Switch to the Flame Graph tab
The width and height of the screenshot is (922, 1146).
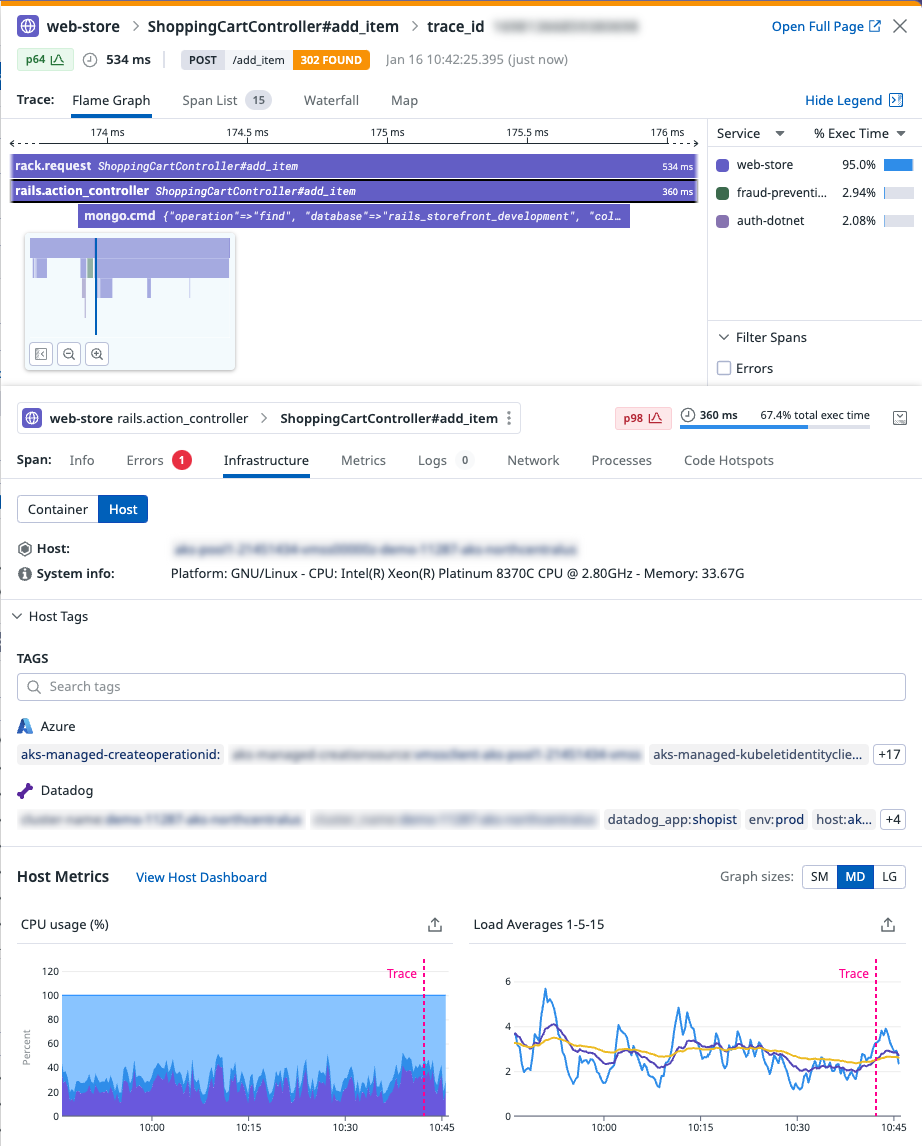click(x=111, y=100)
